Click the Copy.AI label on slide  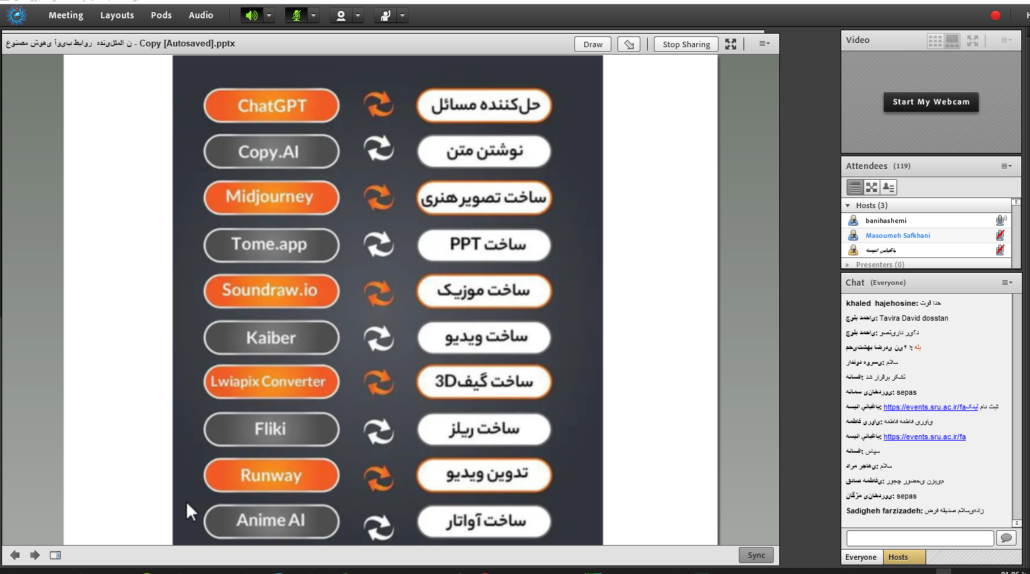[x=268, y=152]
